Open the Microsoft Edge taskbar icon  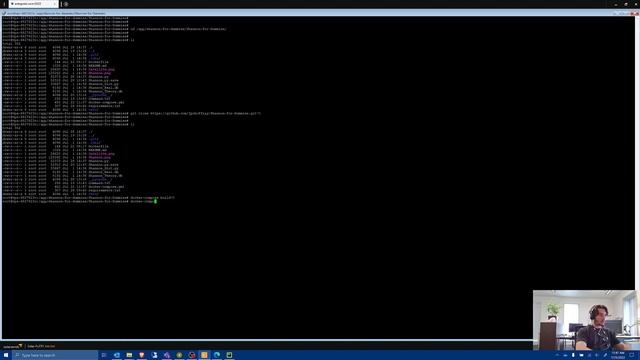(x=217, y=355)
